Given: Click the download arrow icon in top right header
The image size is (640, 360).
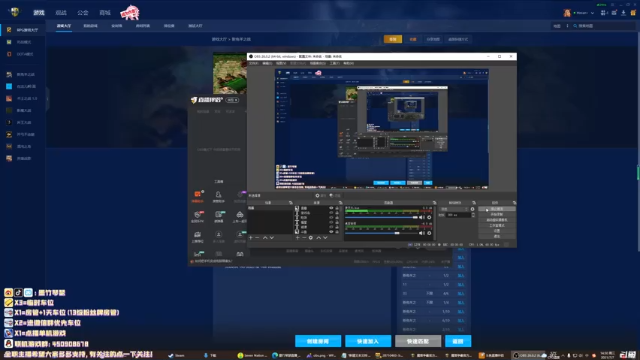Looking at the screenshot, I should (x=624, y=13).
